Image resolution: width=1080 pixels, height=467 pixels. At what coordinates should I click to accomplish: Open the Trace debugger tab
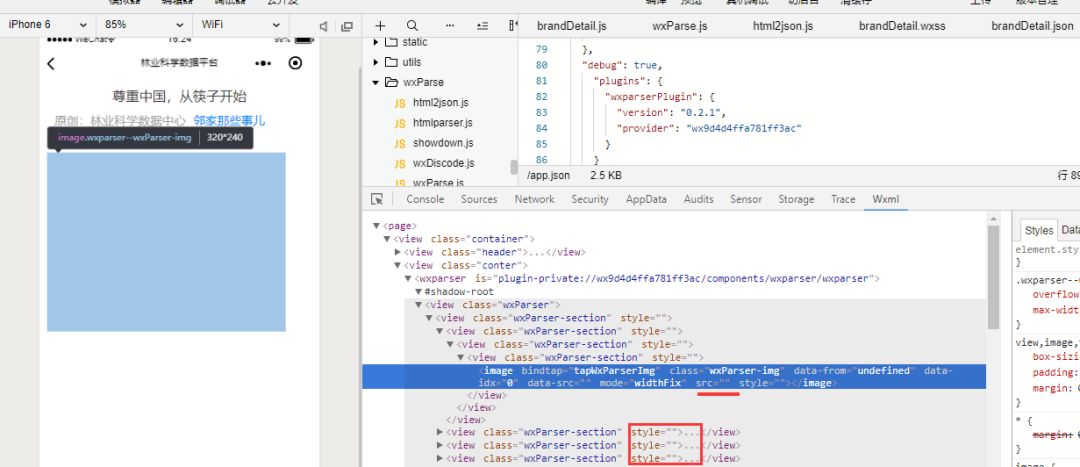[x=843, y=199]
